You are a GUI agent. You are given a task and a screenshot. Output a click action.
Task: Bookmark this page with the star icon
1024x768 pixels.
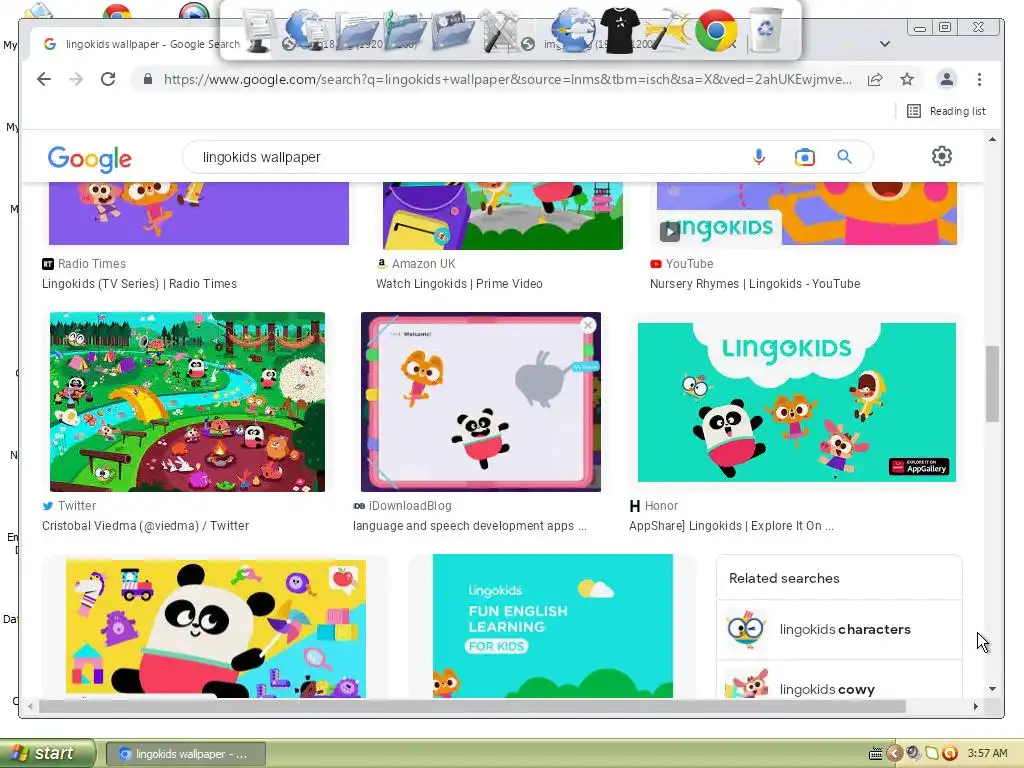(906, 80)
